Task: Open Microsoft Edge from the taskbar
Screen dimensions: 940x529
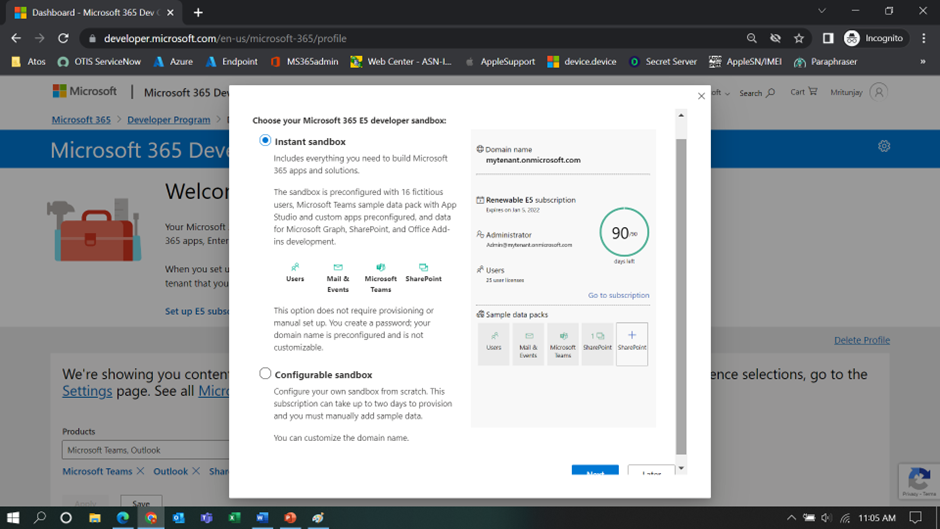Action: click(123, 518)
